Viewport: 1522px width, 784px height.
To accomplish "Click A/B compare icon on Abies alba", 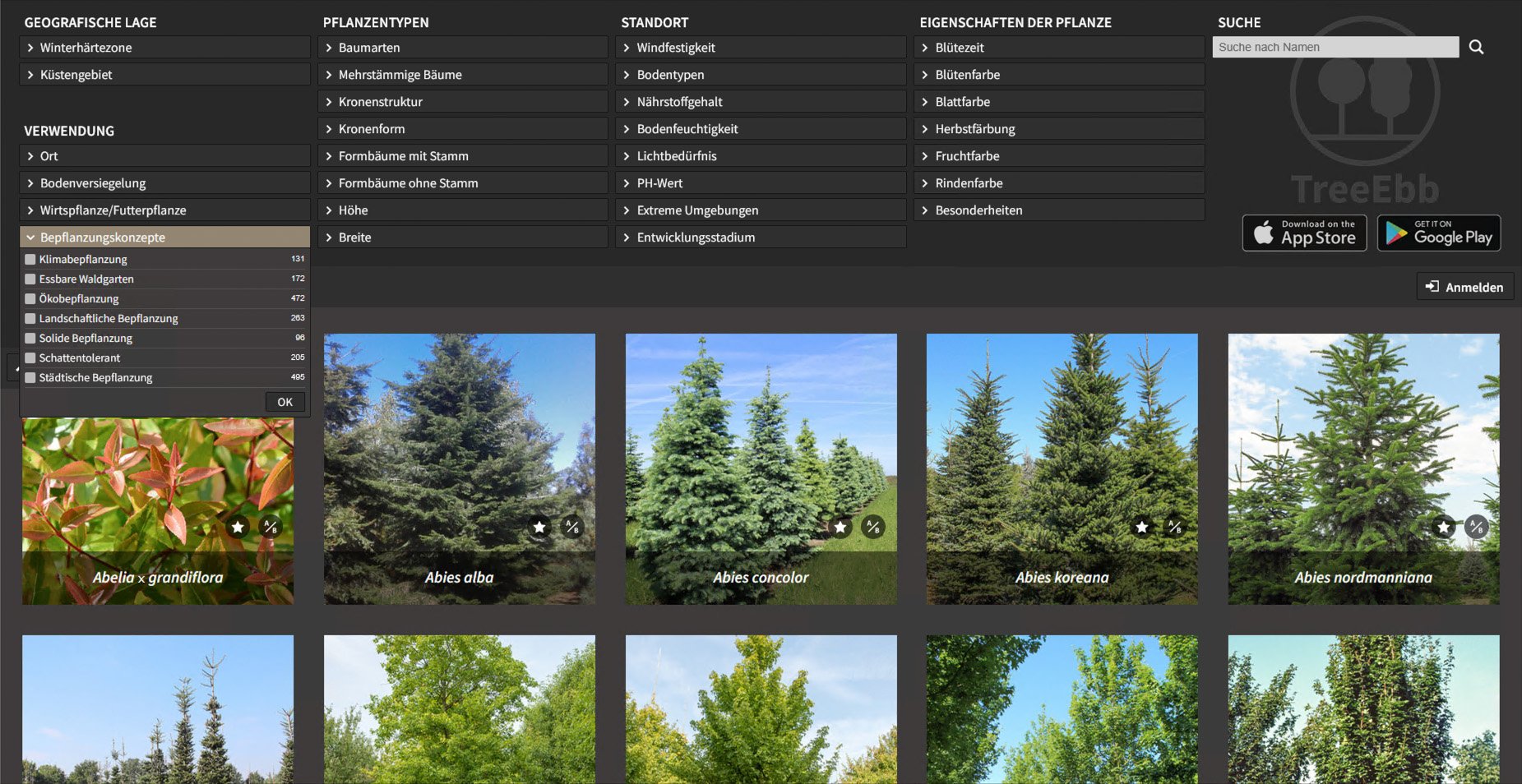I will 572,527.
